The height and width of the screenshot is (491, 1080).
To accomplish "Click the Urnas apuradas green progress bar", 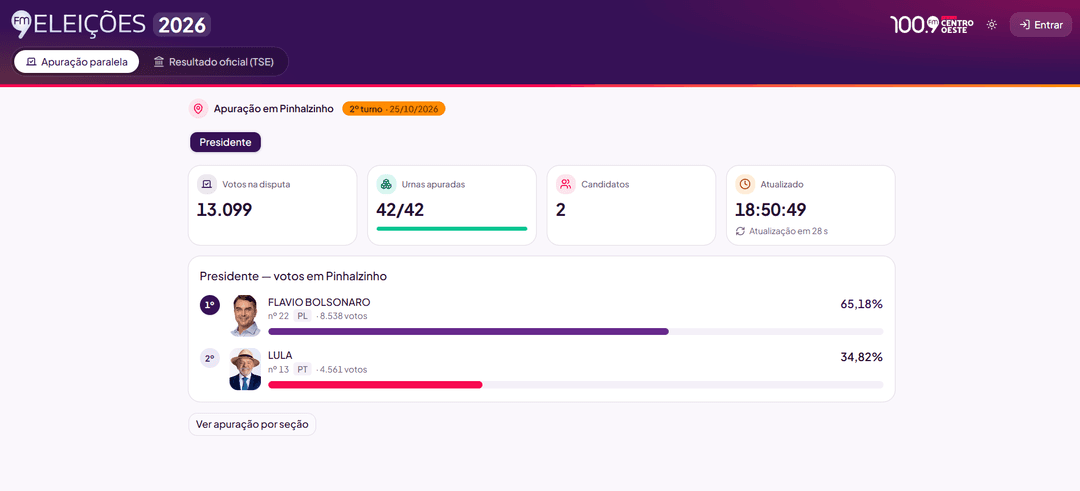I will [452, 229].
